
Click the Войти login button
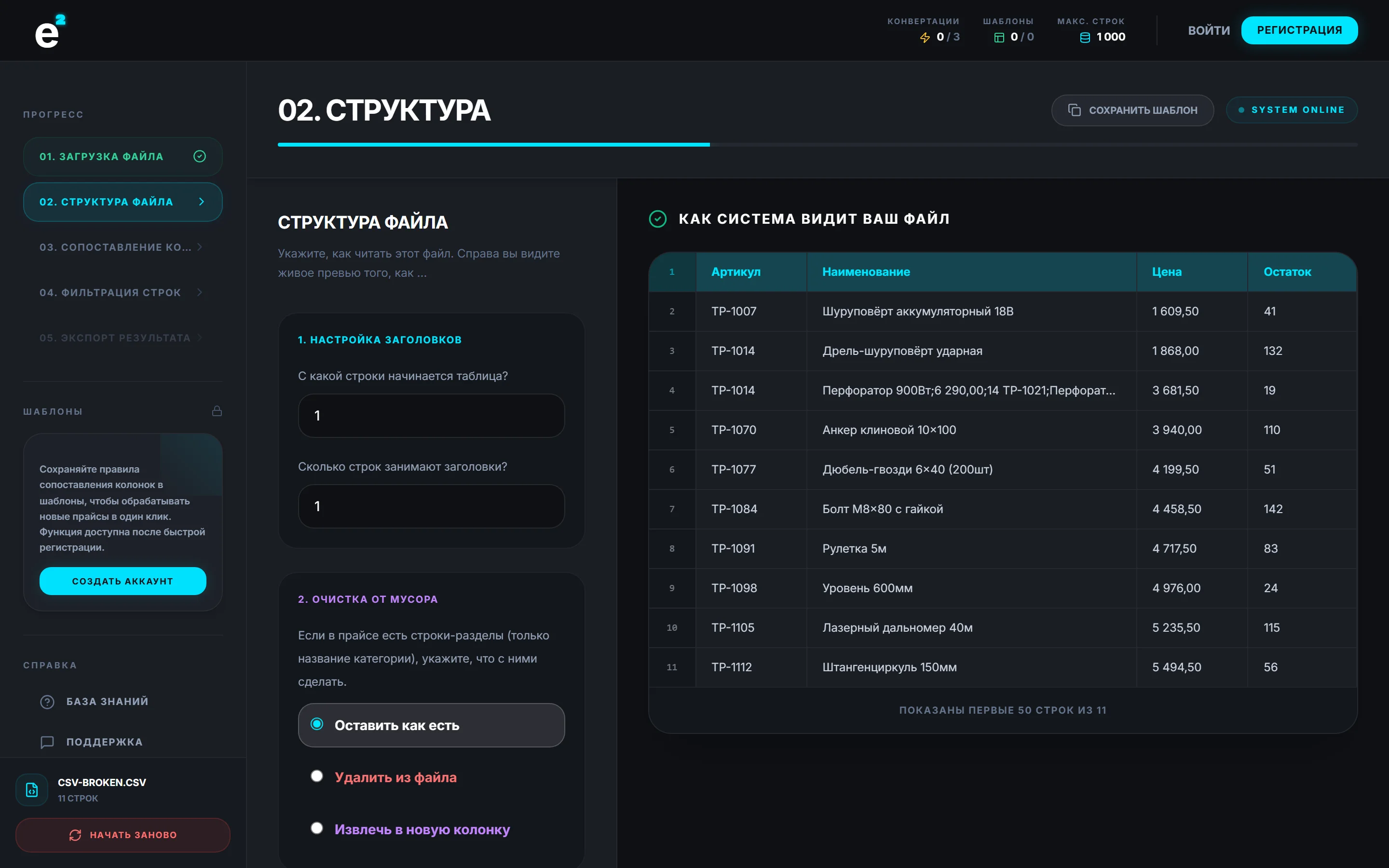[1209, 30]
